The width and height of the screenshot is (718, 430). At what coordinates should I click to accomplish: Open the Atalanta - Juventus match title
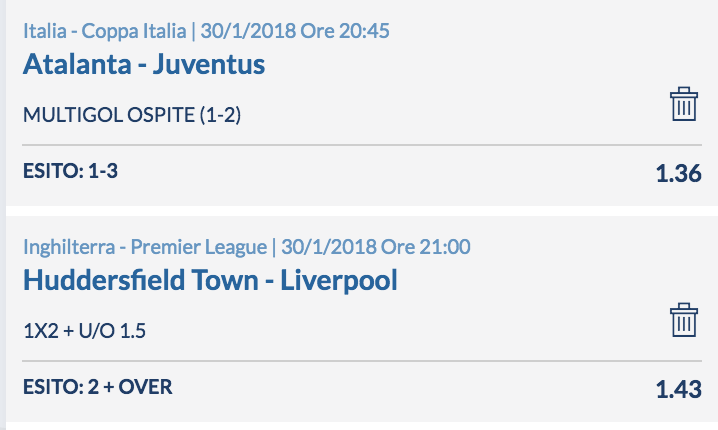144,64
